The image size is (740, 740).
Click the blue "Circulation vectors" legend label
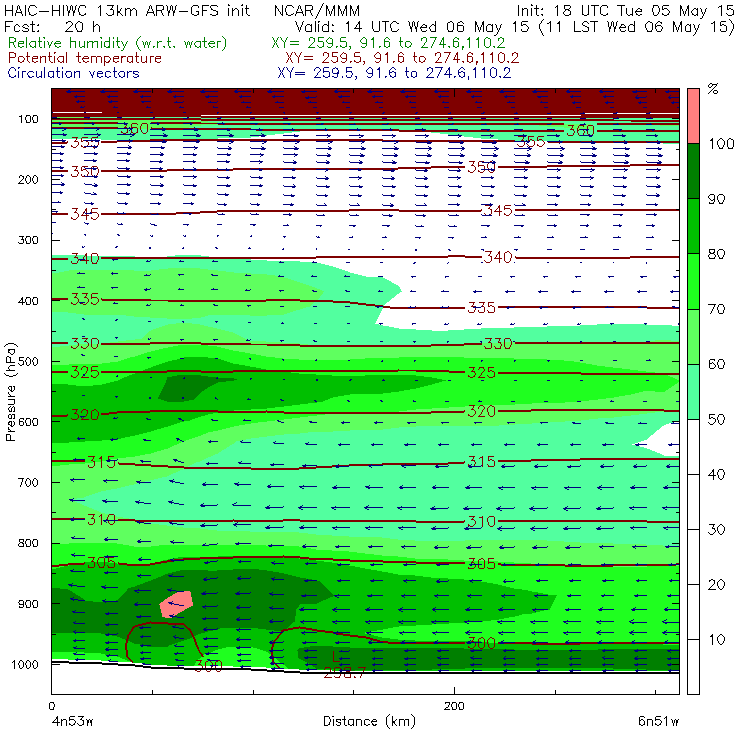click(x=74, y=73)
